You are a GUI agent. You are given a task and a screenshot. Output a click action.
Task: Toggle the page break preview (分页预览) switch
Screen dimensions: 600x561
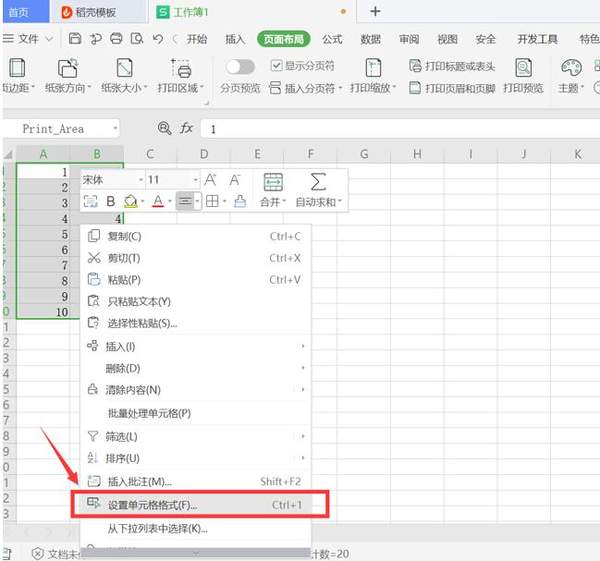tap(240, 66)
